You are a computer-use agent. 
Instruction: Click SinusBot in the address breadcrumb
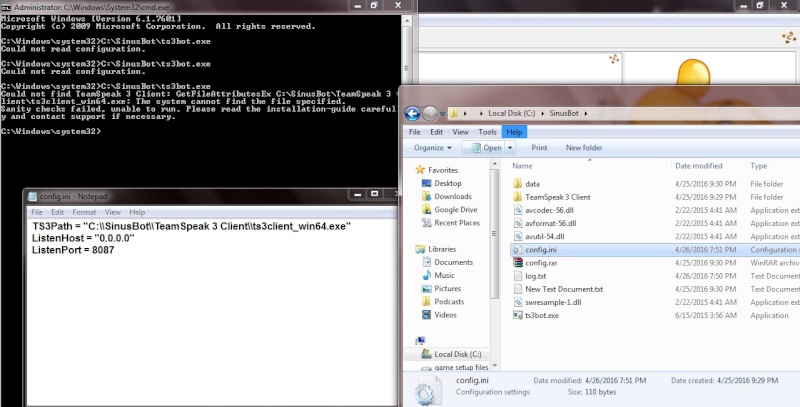click(x=564, y=113)
